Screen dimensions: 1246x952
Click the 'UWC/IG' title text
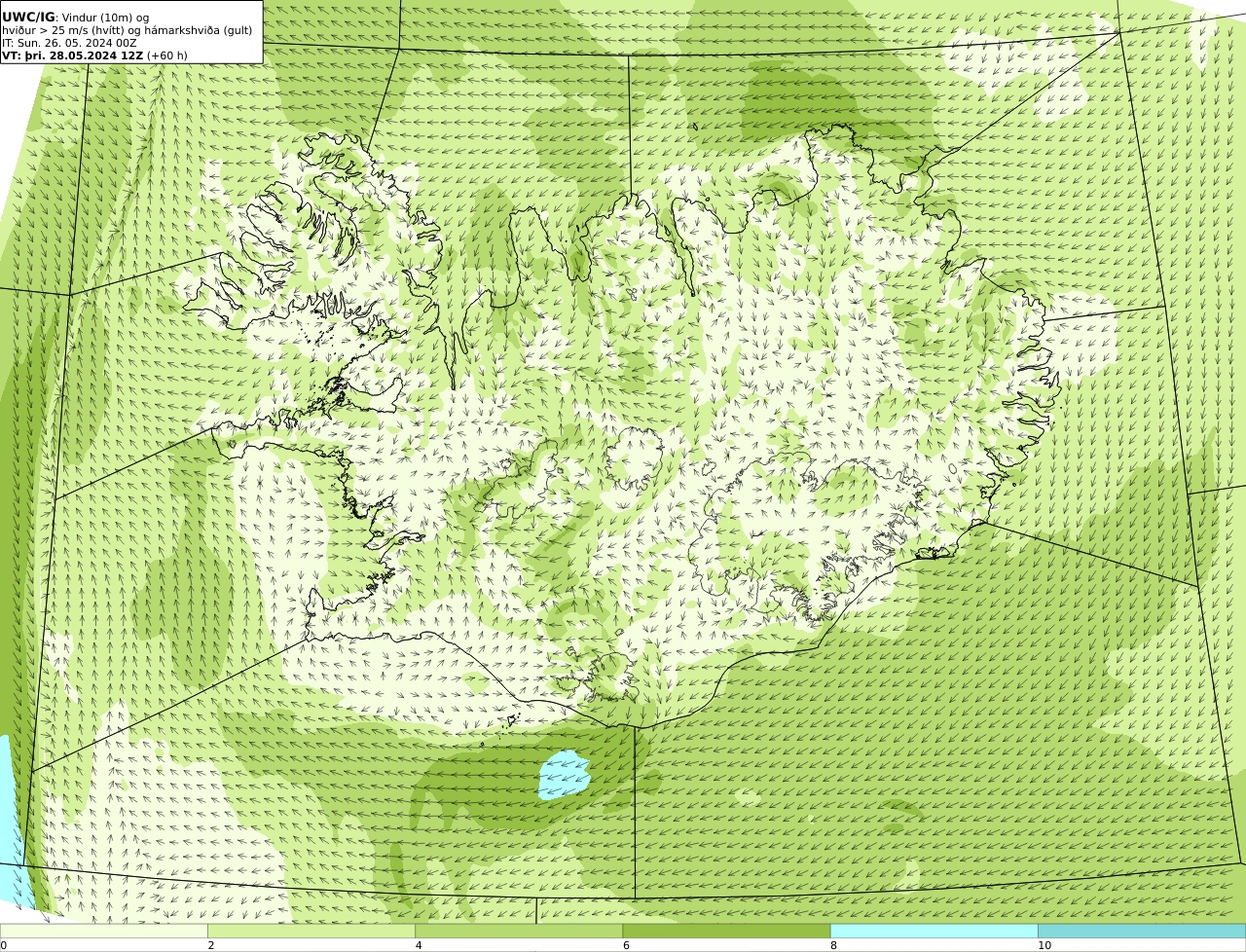28,17
